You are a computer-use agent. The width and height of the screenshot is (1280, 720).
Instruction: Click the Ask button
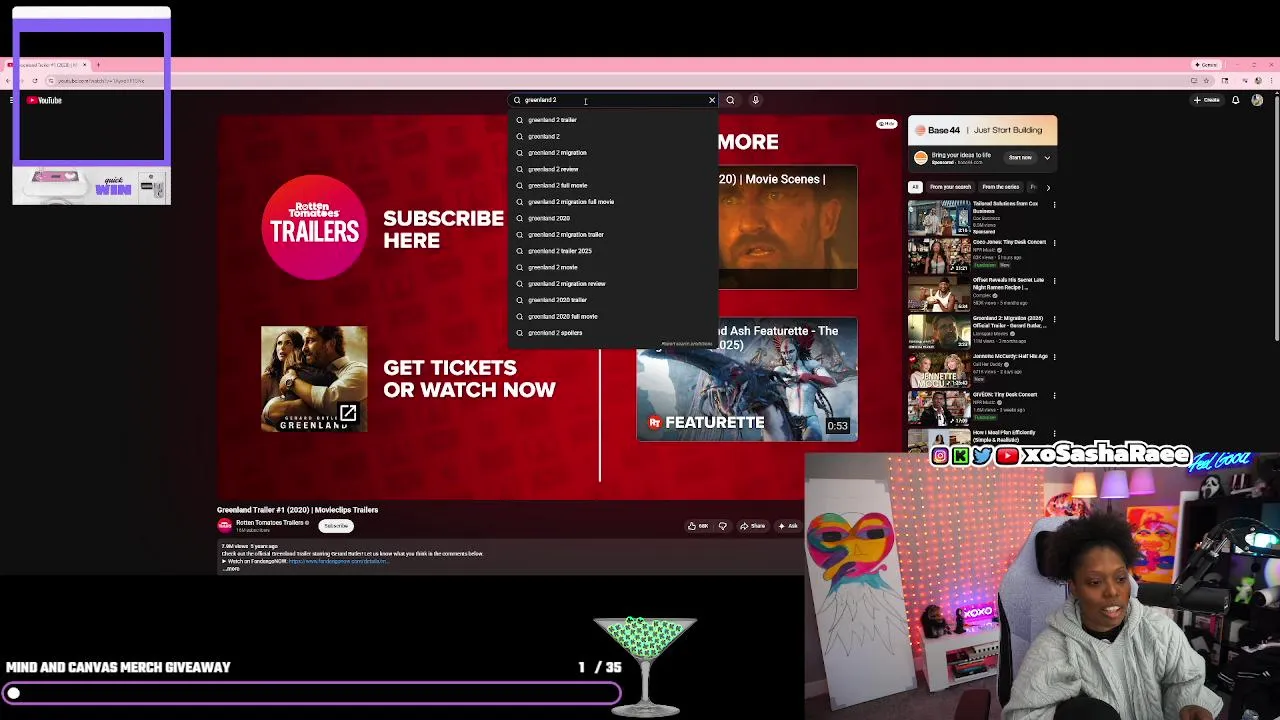pos(788,526)
